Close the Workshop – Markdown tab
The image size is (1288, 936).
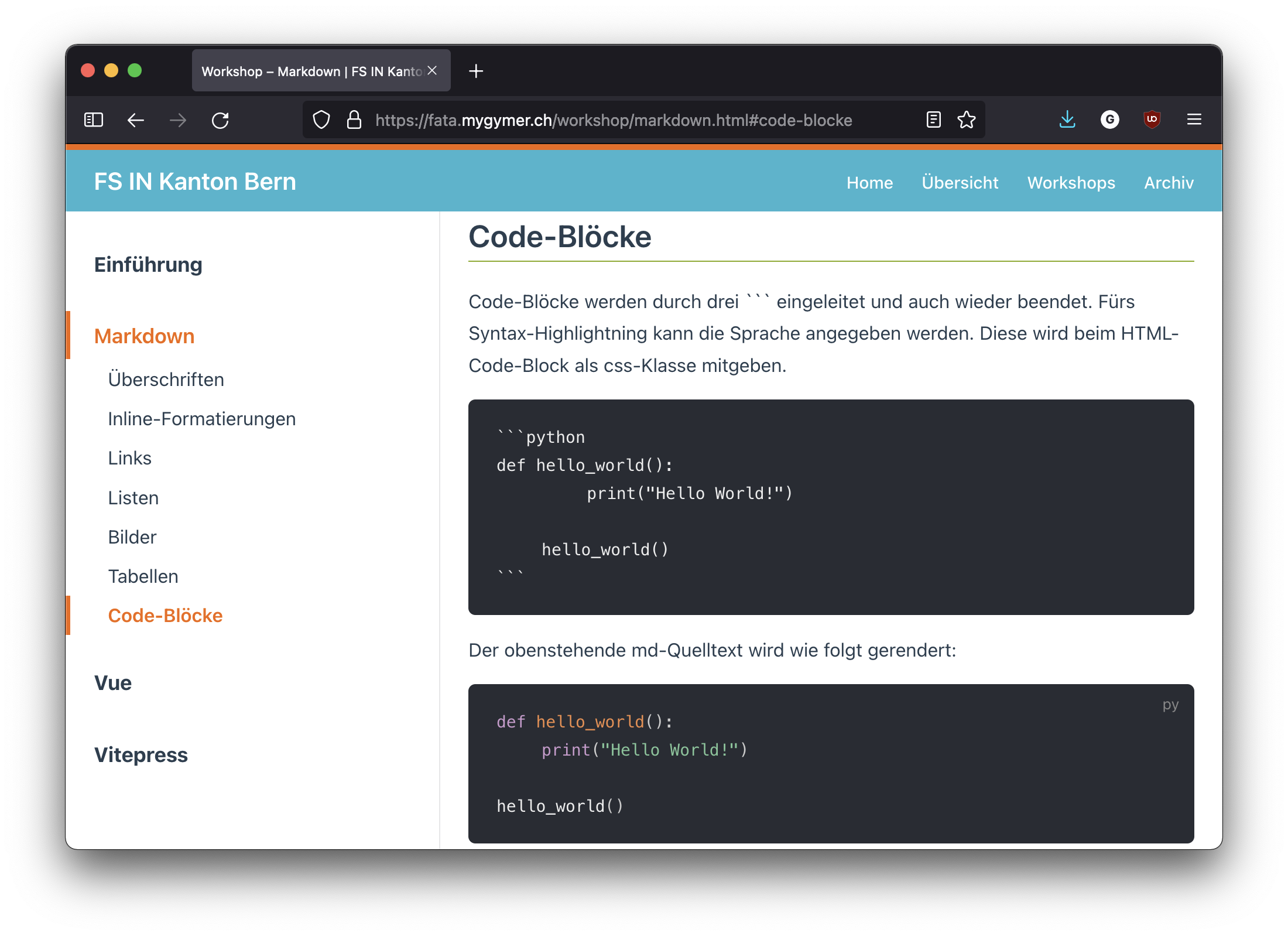[x=432, y=70]
